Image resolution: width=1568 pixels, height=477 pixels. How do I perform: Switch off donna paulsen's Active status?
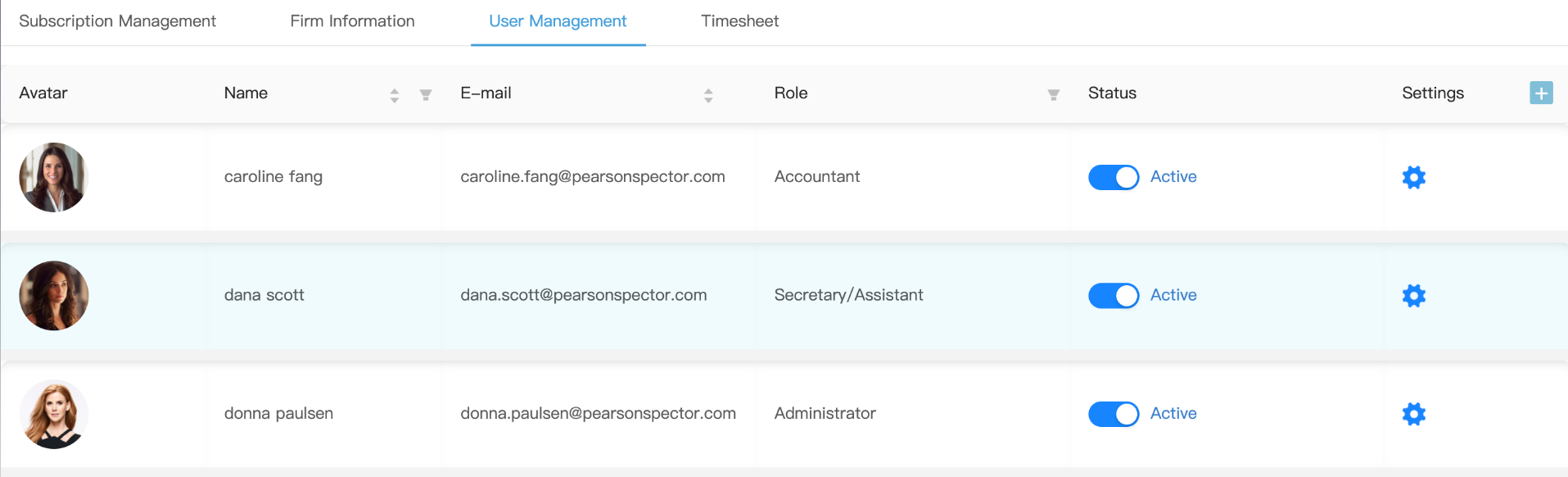pyautogui.click(x=1113, y=414)
